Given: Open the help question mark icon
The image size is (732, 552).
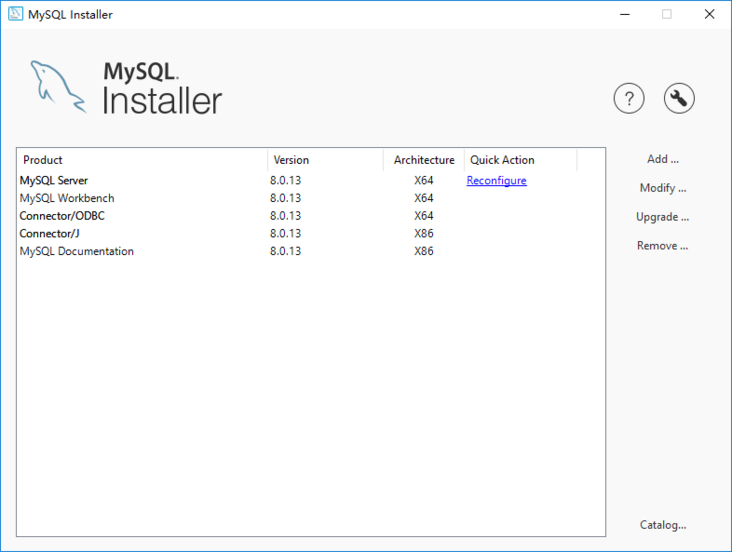Looking at the screenshot, I should [x=629, y=99].
